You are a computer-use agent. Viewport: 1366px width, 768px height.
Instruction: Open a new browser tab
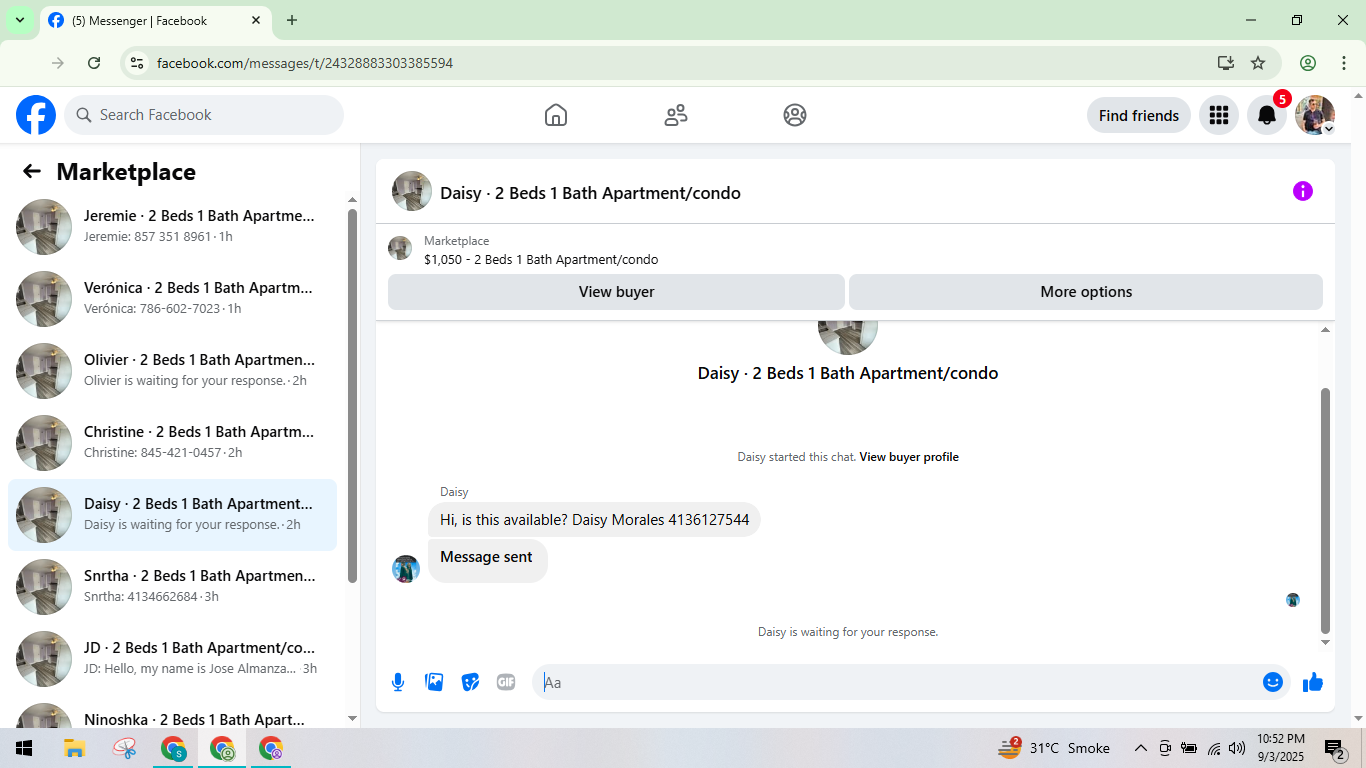(292, 20)
